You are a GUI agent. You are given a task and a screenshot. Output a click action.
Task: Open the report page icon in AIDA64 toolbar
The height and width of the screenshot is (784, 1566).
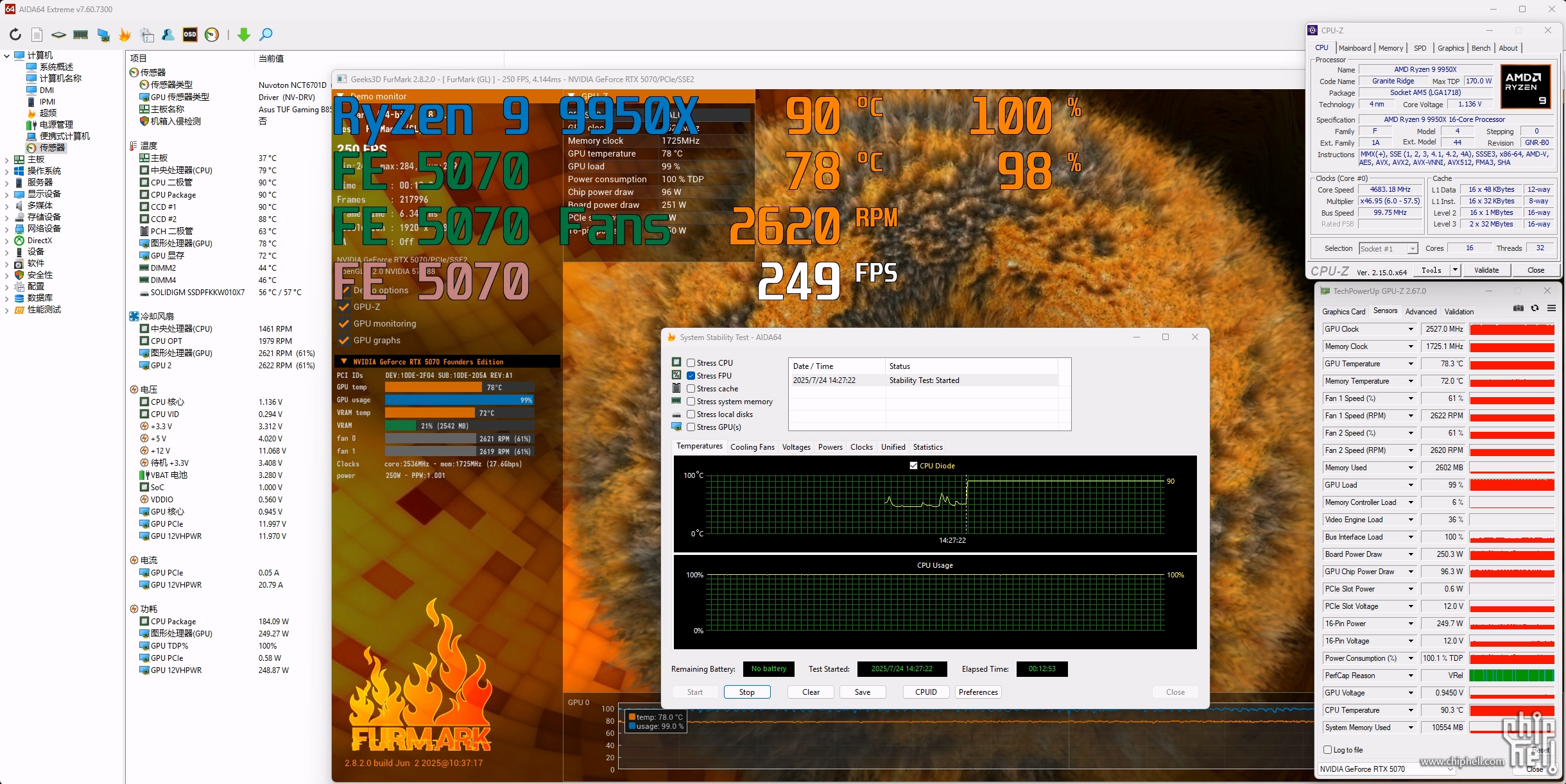tap(37, 35)
